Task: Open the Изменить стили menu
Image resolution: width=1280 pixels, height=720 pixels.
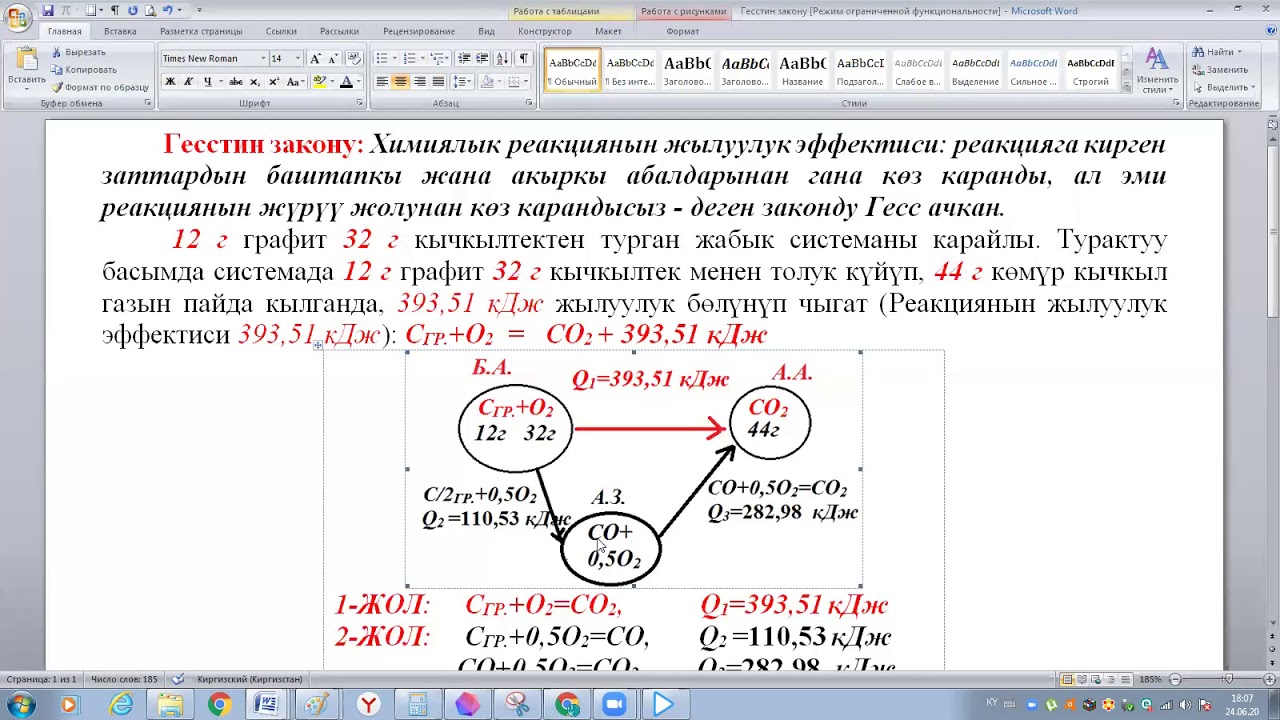Action: point(1157,70)
